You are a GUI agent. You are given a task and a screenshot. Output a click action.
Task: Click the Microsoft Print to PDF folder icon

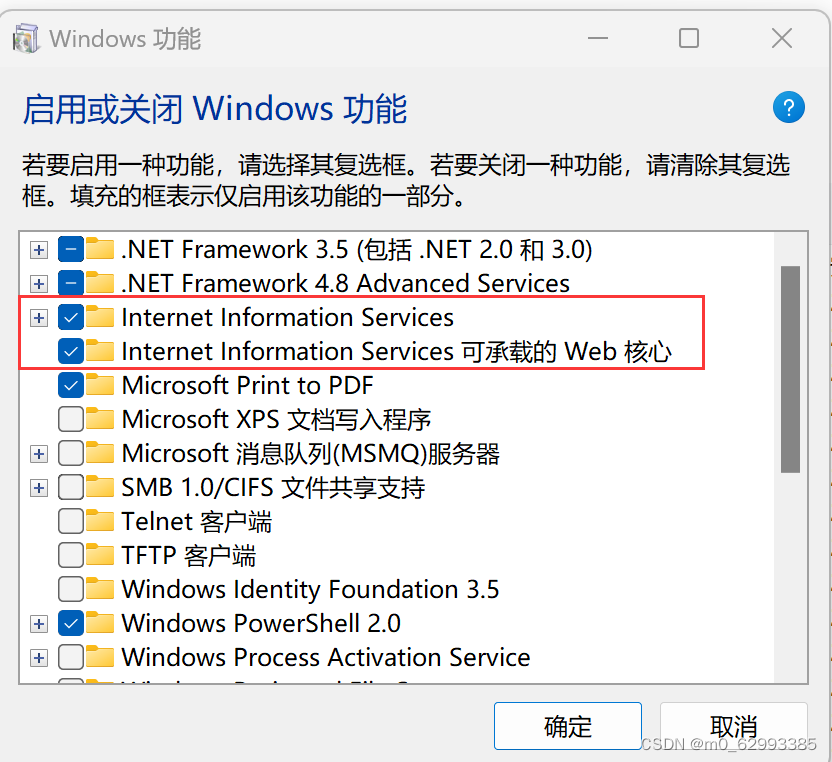pos(100,385)
